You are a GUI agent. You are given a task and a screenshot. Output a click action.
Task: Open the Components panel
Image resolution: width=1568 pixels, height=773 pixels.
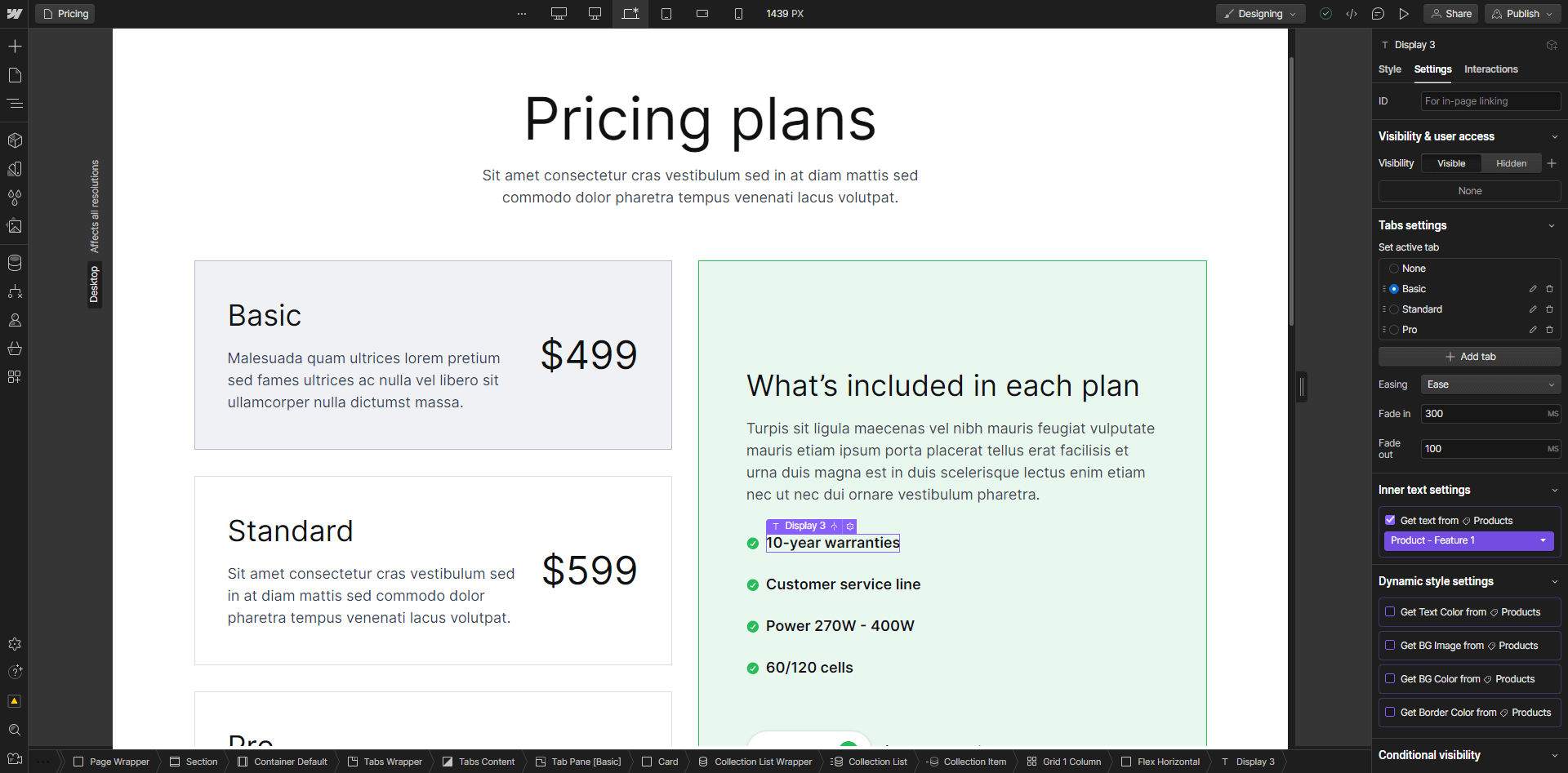[15, 140]
